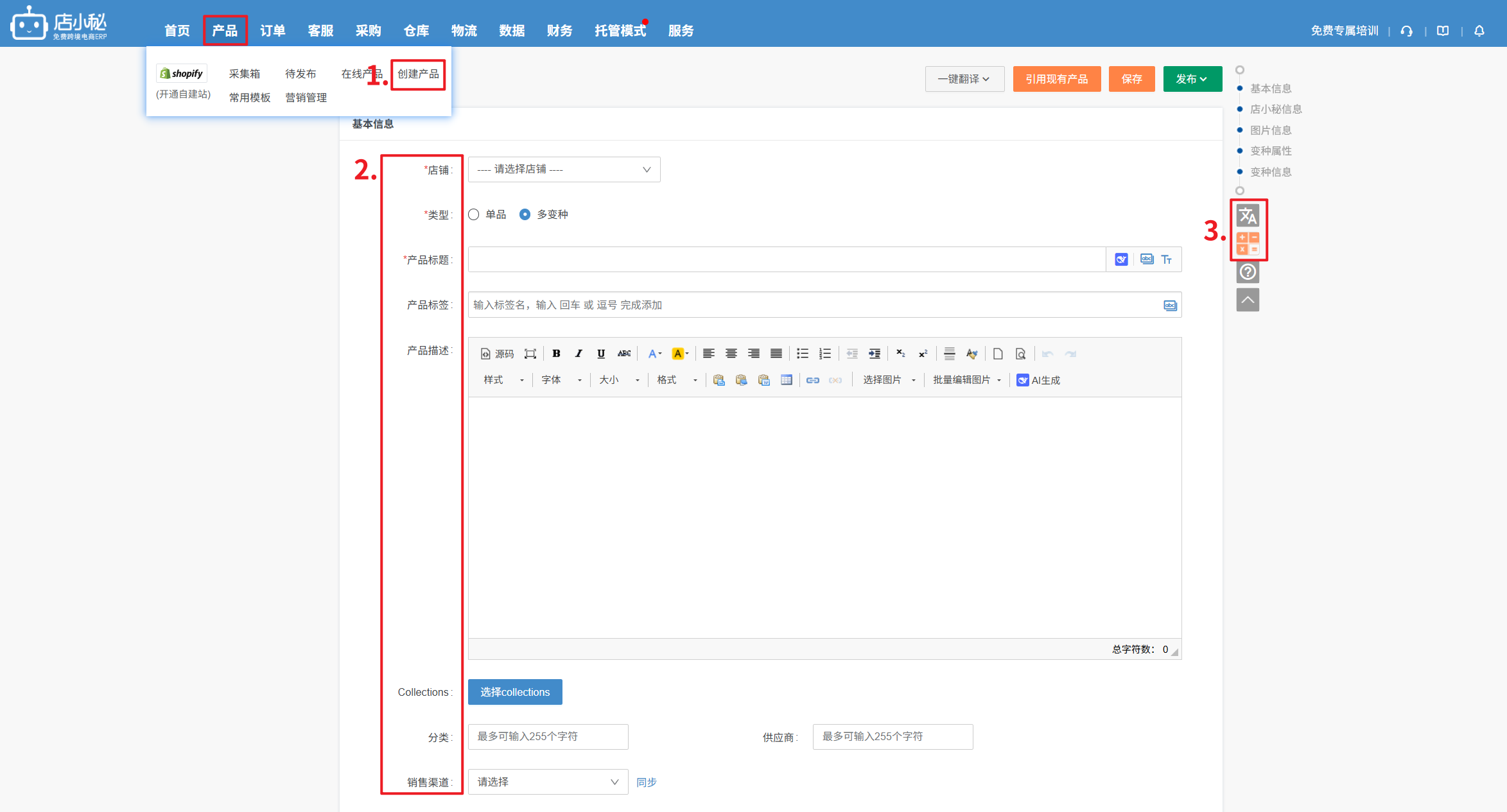The image size is (1507, 812).
Task: Click the scroll-to-top arrow icon
Action: pyautogui.click(x=1248, y=300)
